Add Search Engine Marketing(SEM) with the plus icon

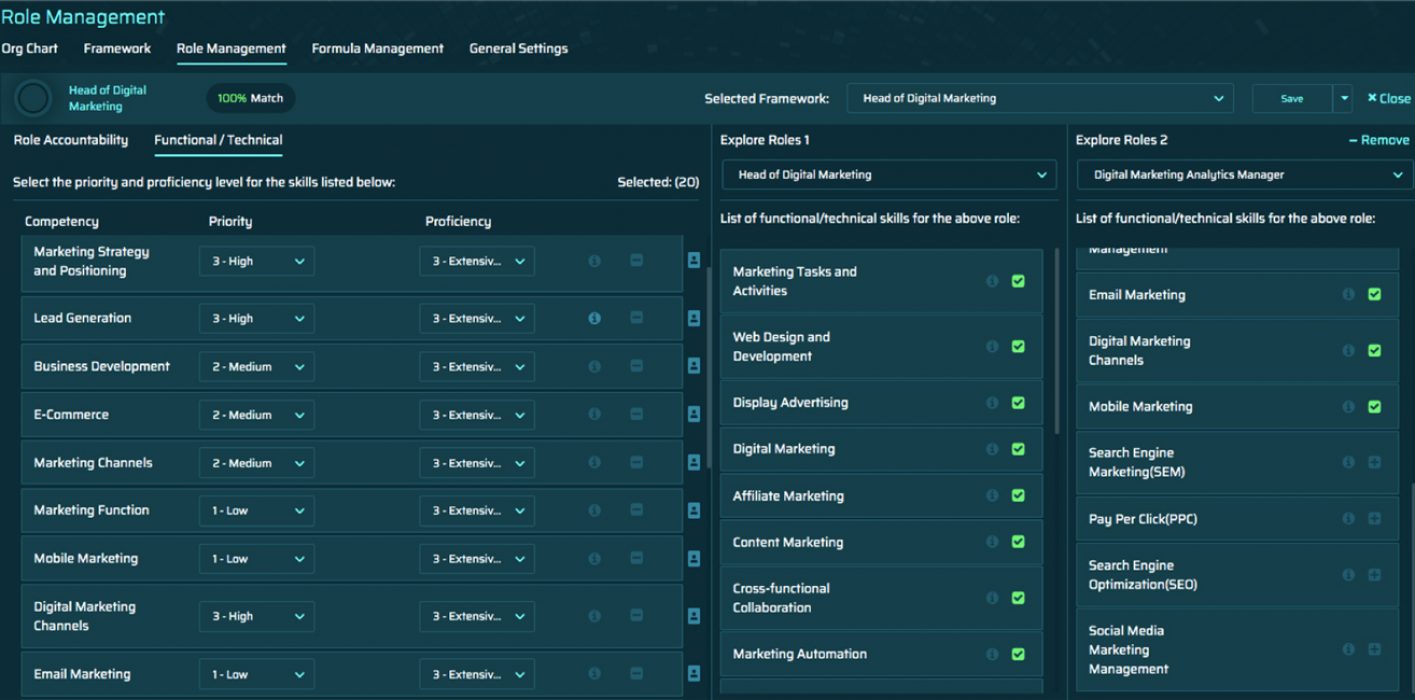click(x=1374, y=462)
